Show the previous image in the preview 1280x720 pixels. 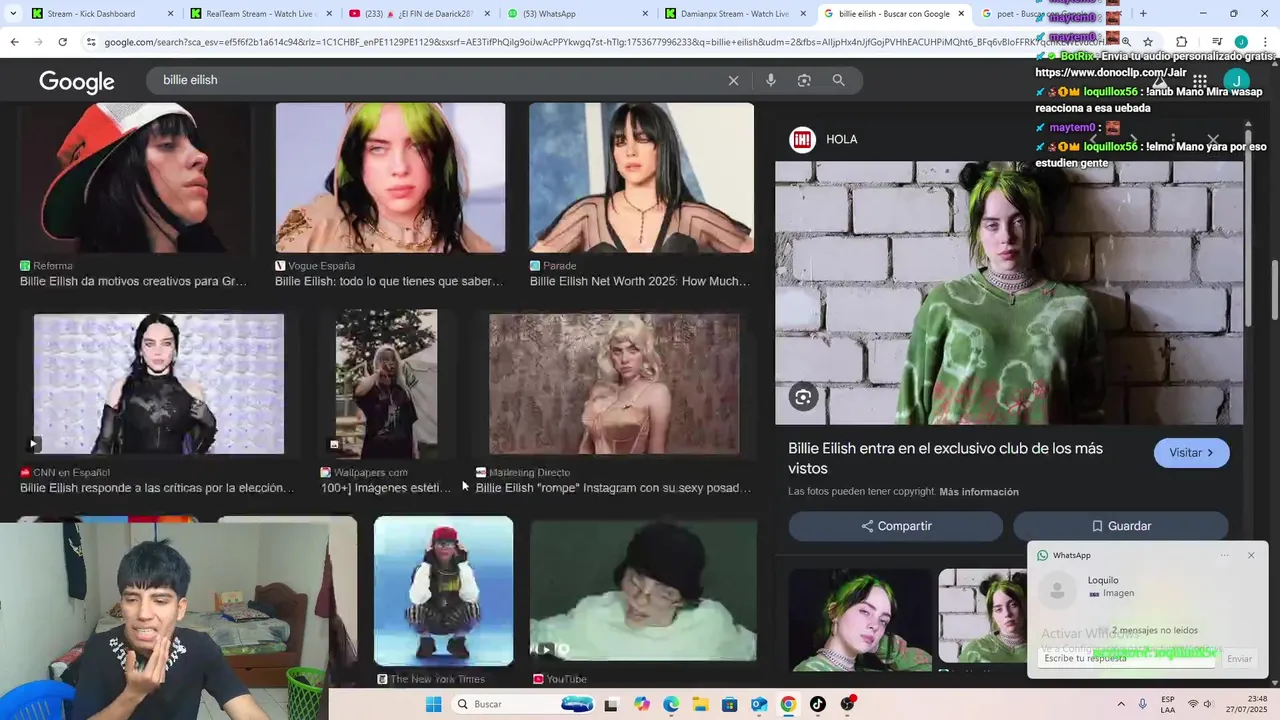[x=1093, y=140]
